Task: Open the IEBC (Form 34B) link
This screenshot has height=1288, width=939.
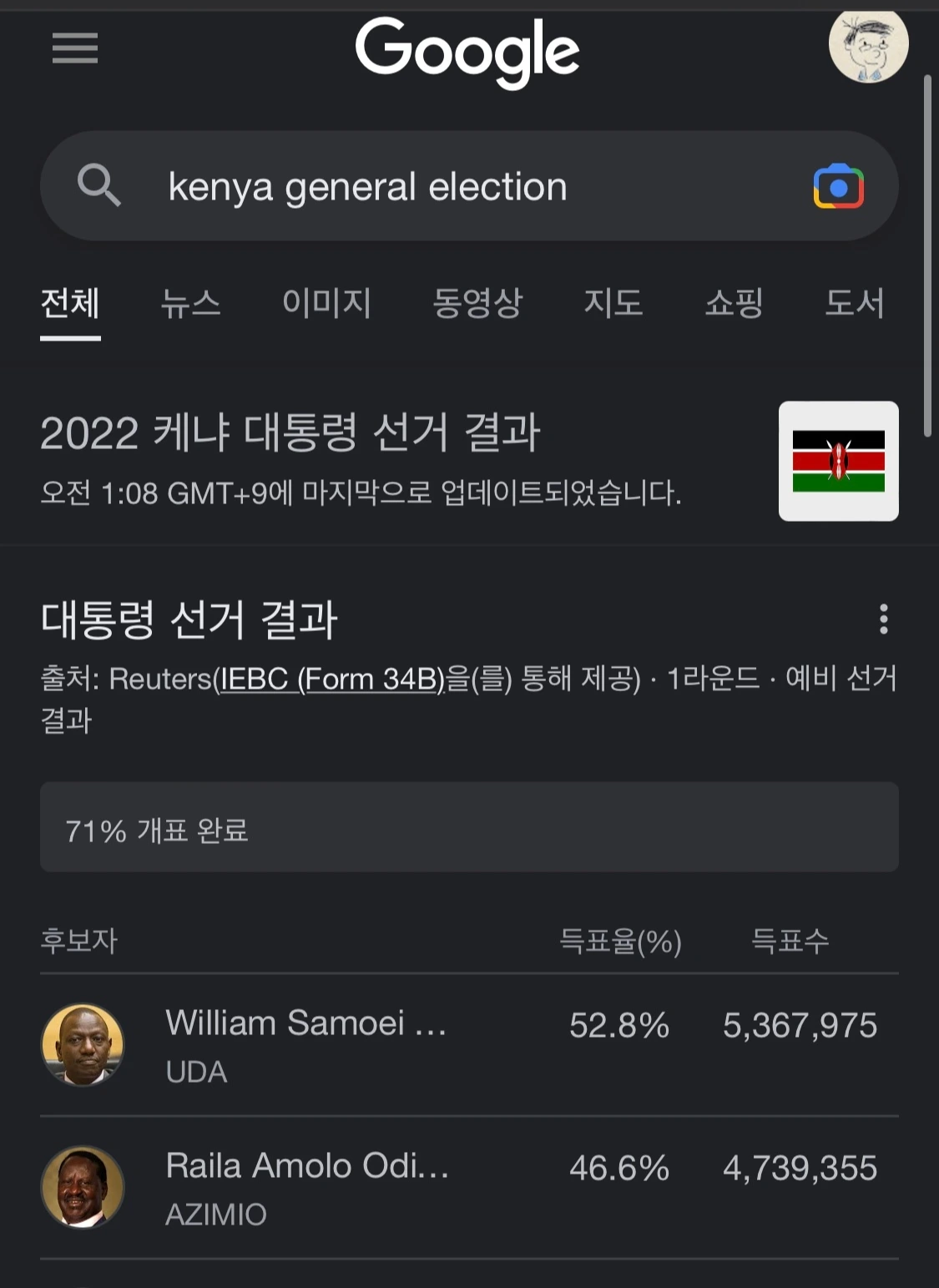Action: [x=331, y=679]
